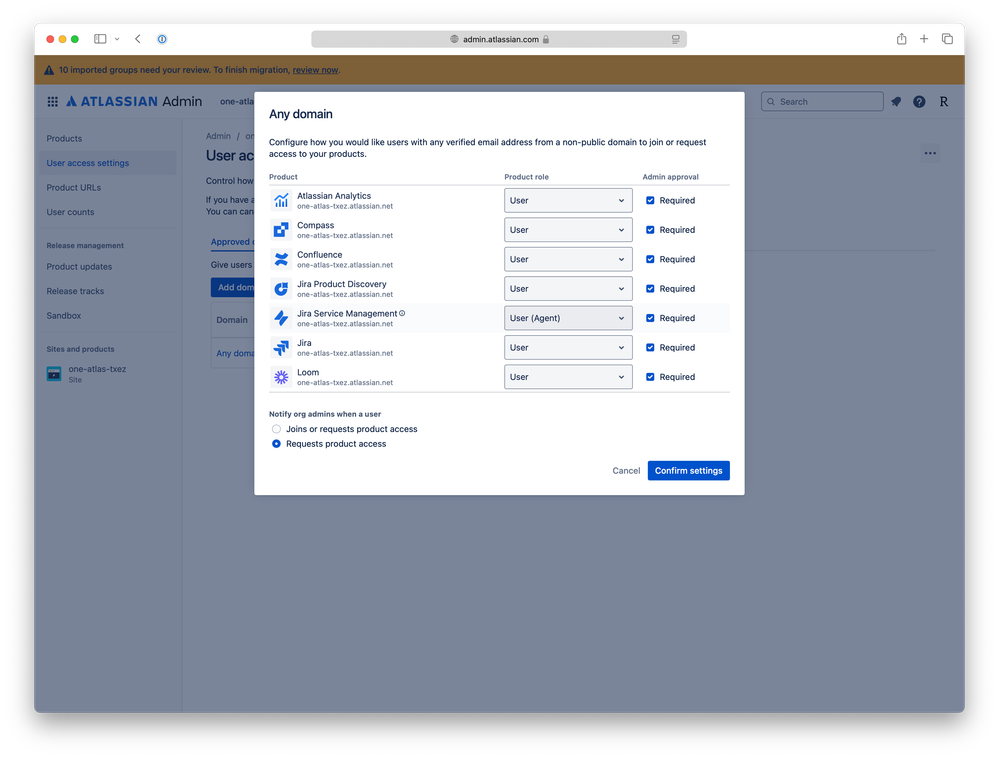The image size is (999, 758).
Task: Click the Confluence product icon
Action: (281, 259)
